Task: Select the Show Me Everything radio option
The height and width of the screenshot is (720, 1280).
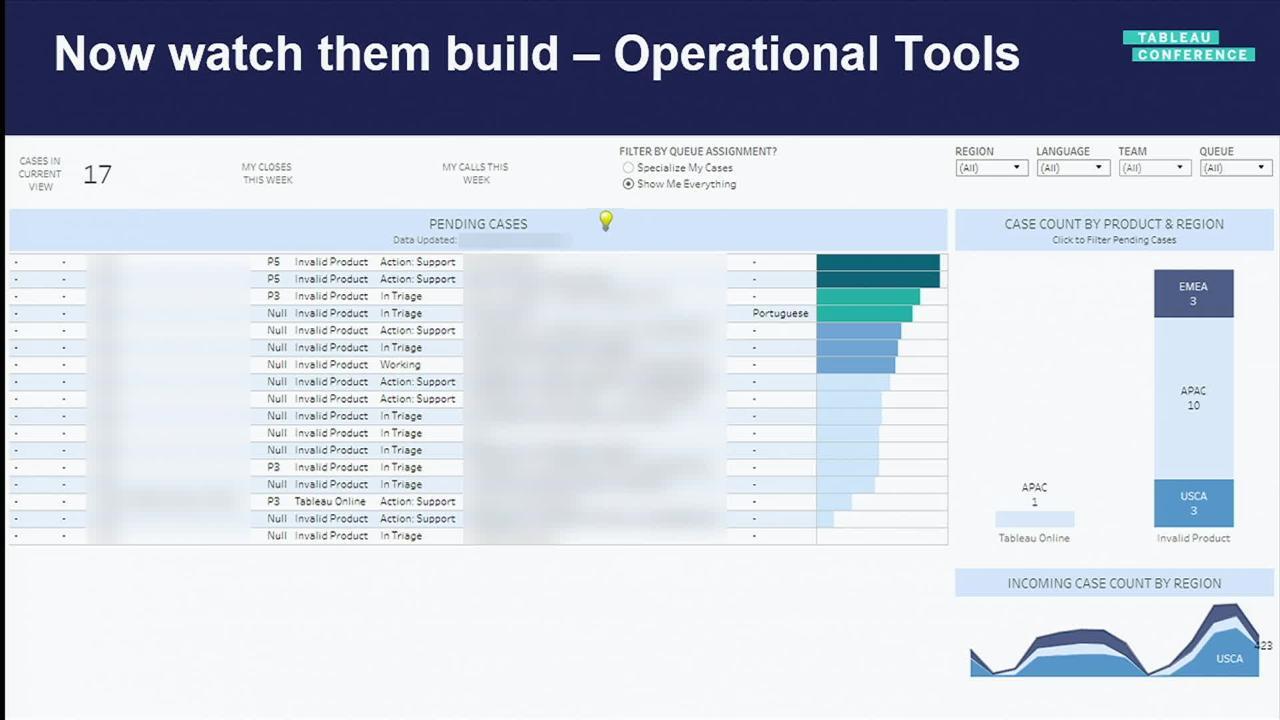Action: (x=628, y=184)
